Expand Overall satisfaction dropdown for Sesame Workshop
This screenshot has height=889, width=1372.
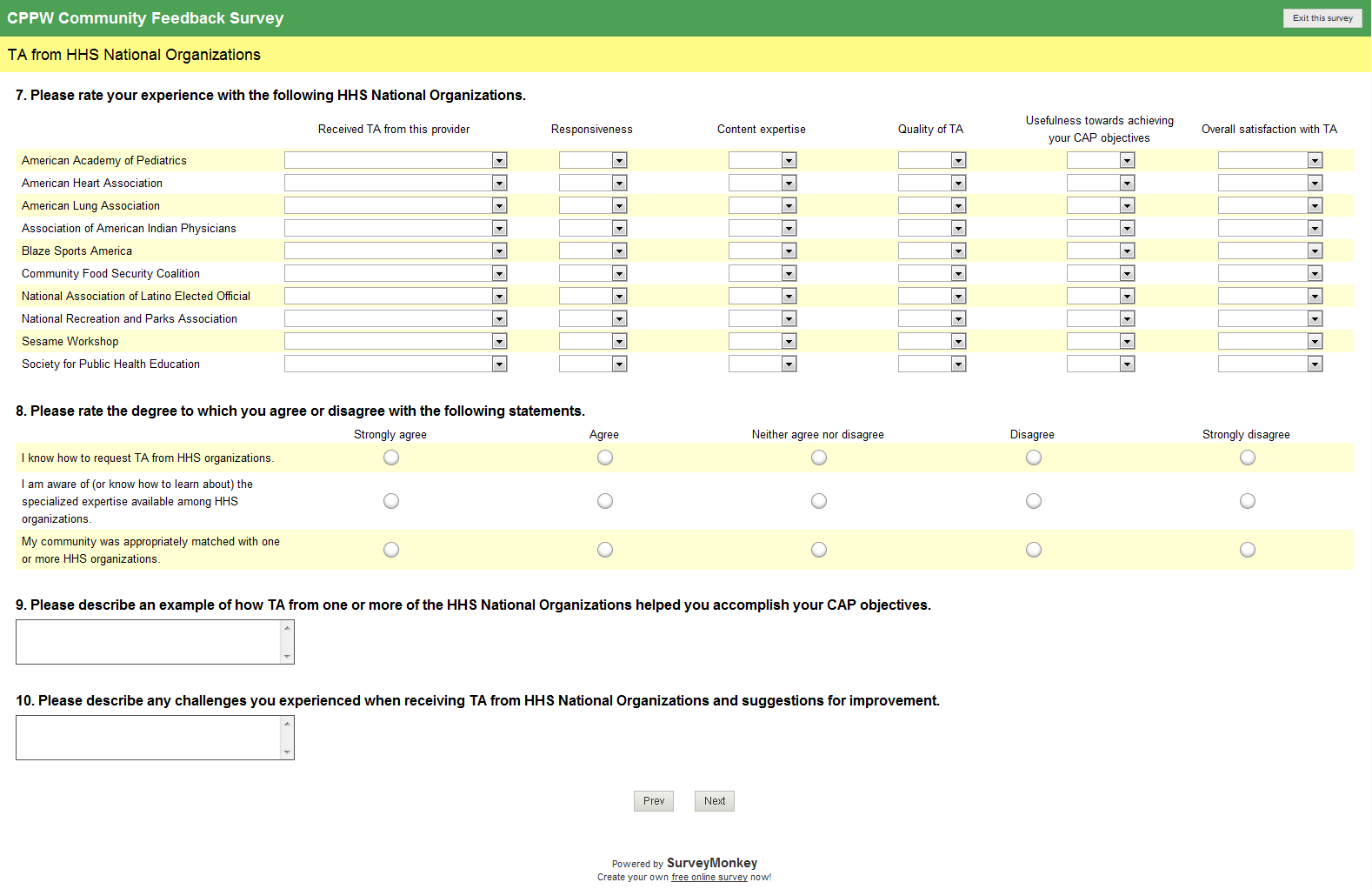1269,341
